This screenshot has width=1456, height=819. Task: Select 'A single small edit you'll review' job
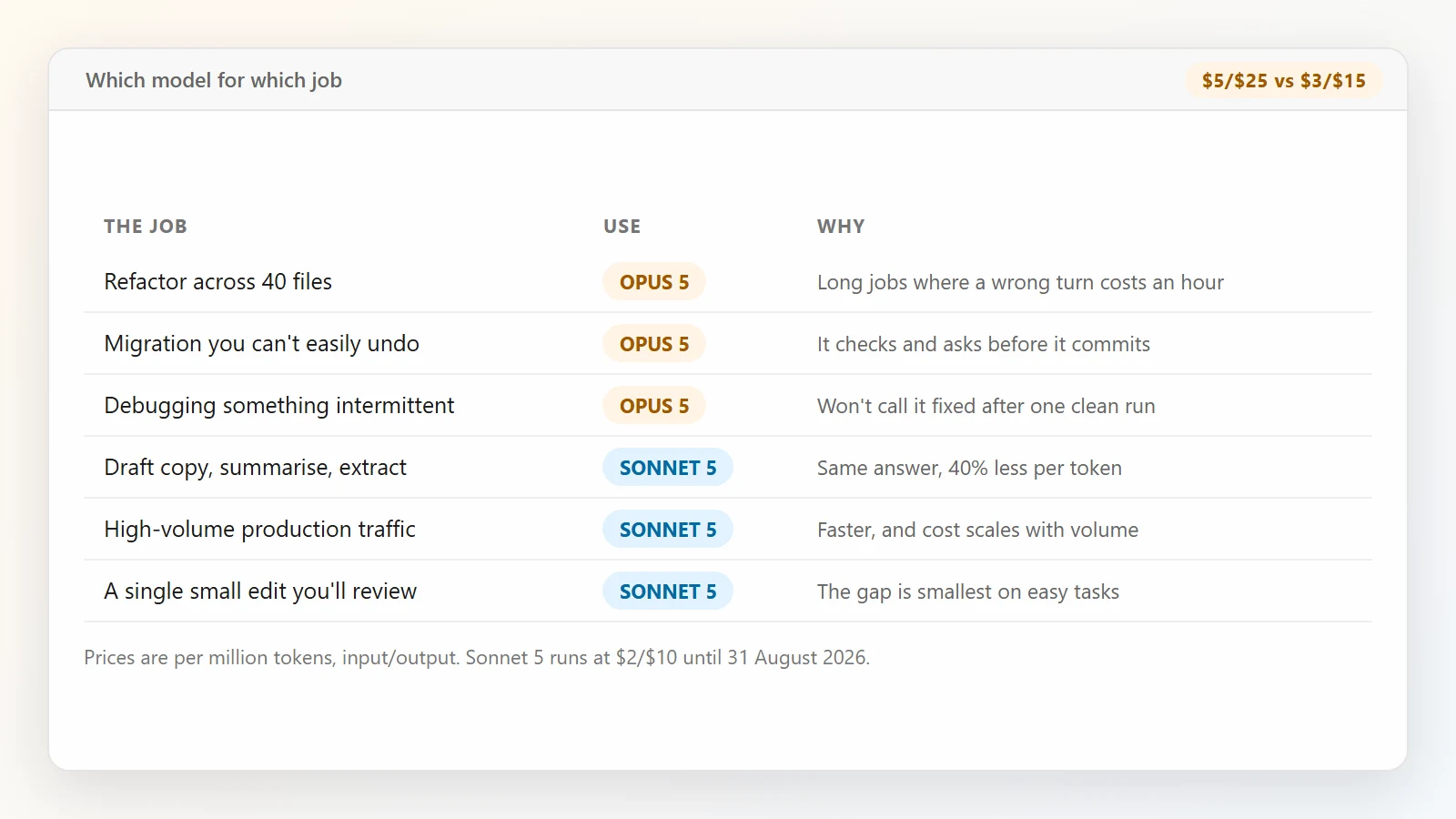tap(260, 591)
